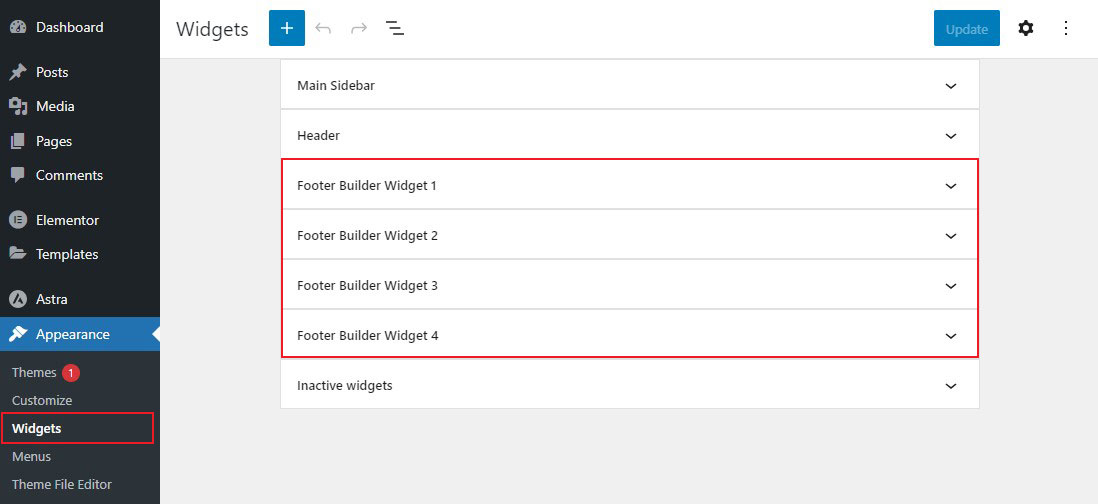Image resolution: width=1098 pixels, height=504 pixels.
Task: Select Customize under Appearance
Action: pos(42,400)
